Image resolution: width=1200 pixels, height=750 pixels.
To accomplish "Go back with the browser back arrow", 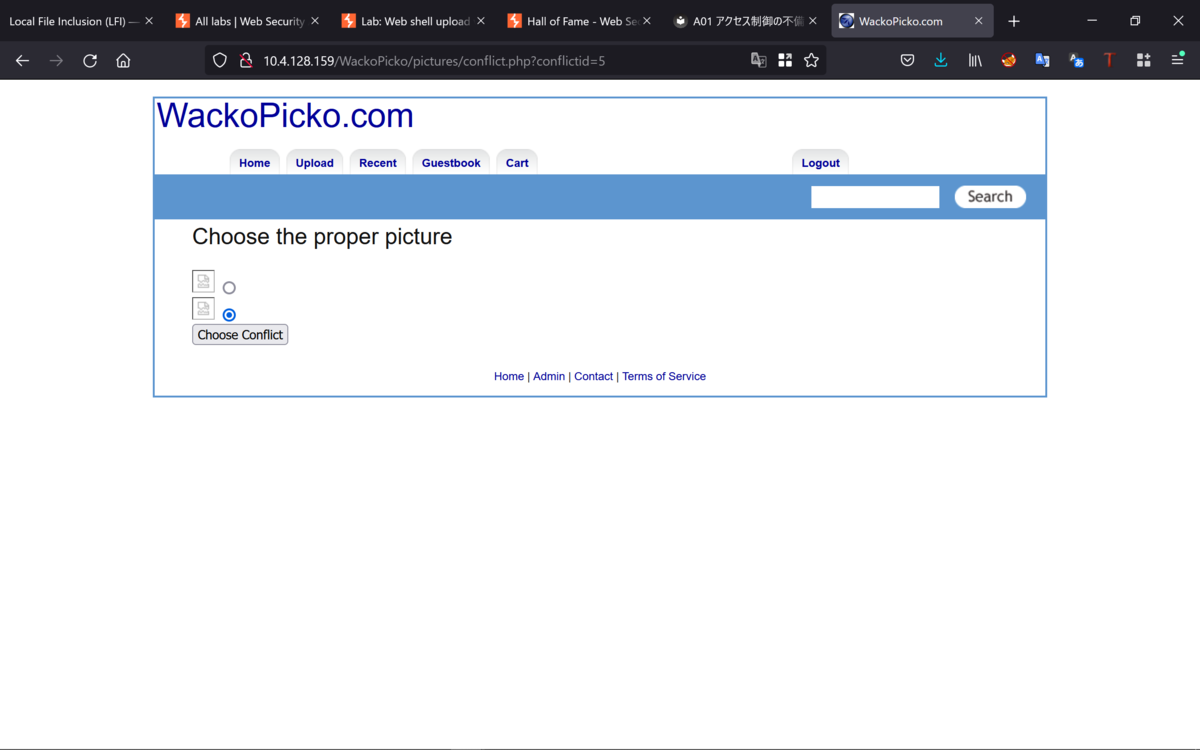I will pyautogui.click(x=22, y=61).
